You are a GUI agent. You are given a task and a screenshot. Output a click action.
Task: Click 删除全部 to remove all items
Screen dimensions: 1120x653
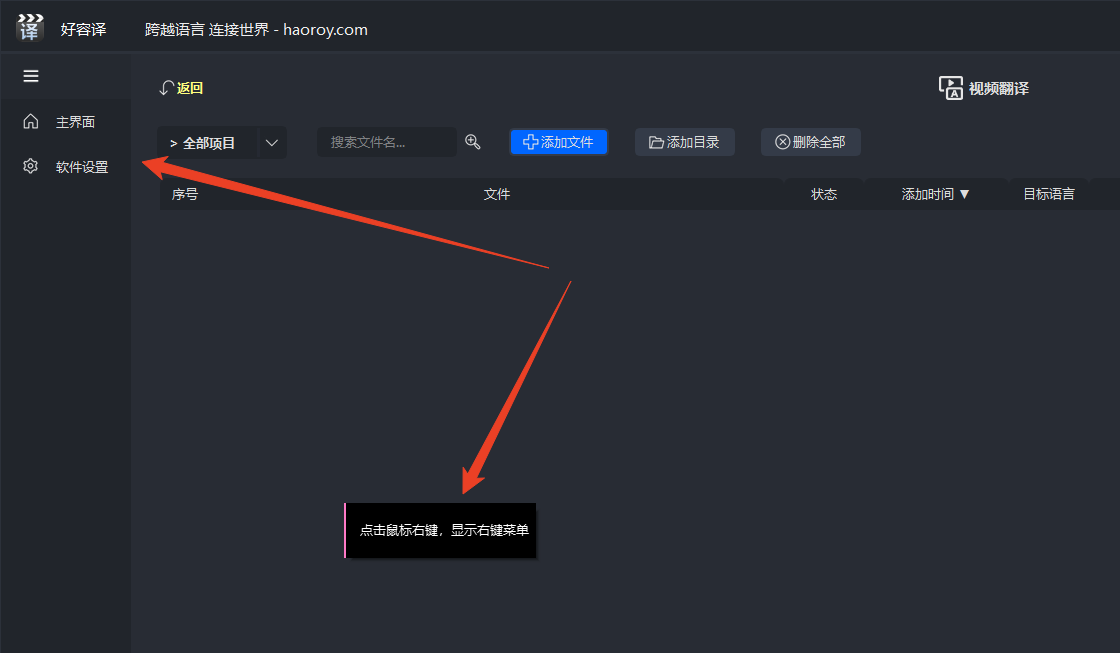tap(810, 142)
